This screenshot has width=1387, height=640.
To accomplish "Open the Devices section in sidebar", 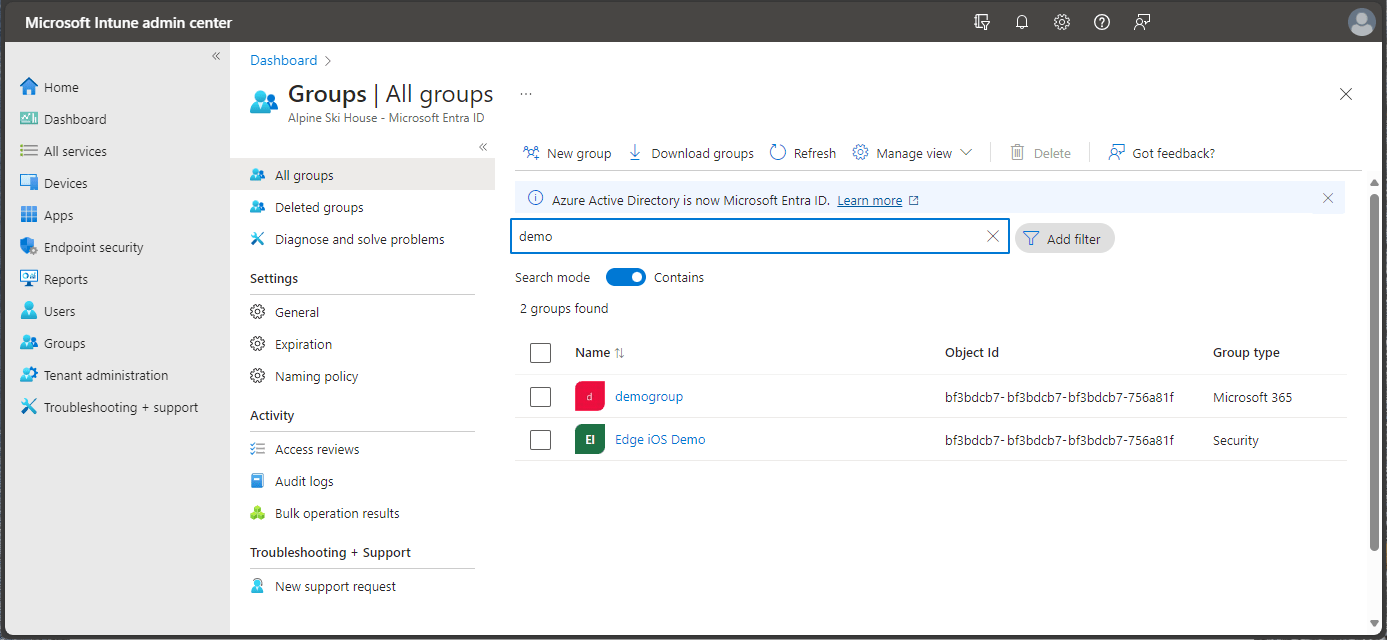I will click(x=68, y=182).
